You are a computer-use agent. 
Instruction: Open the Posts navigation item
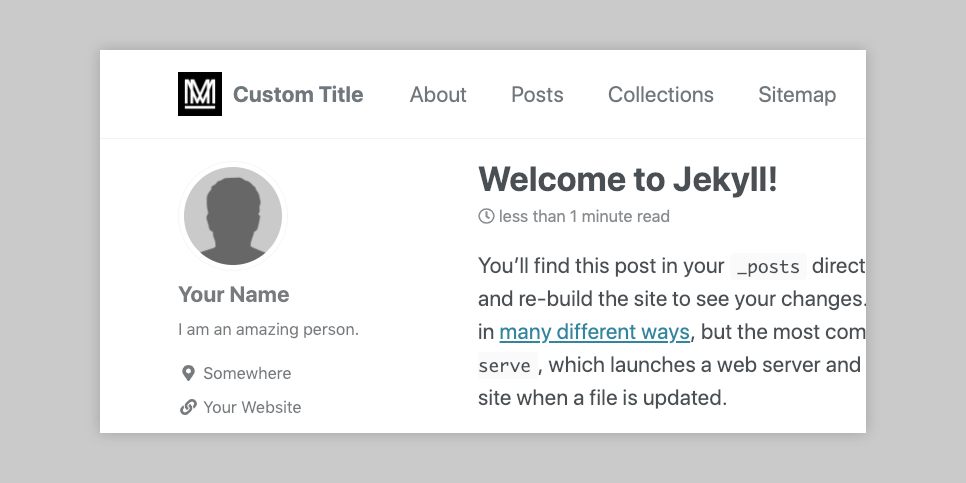click(537, 95)
